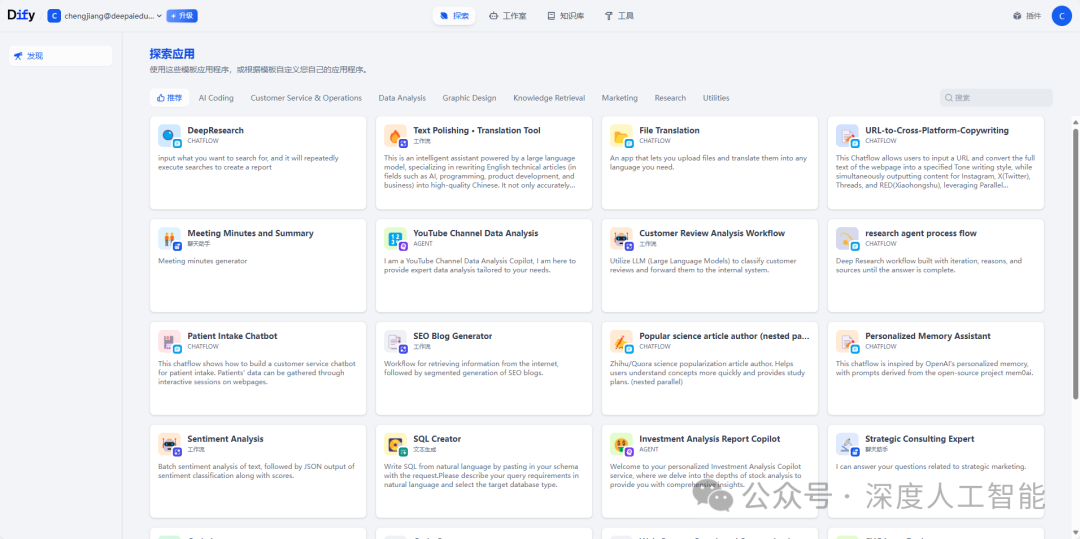
Task: Click the Patient Intake Chatbot icon
Action: pos(169,341)
